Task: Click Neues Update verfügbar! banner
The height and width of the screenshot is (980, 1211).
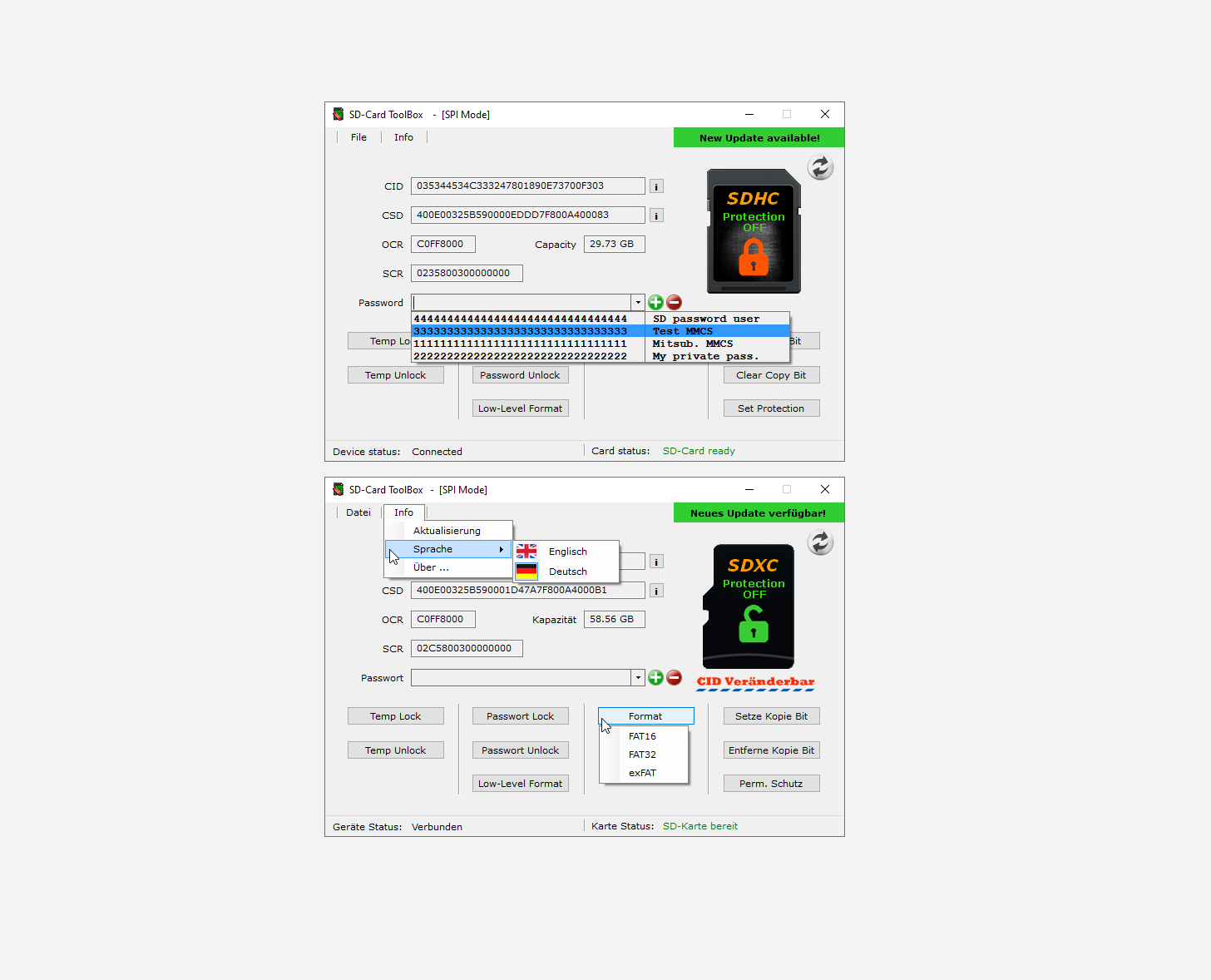Action: pos(759,513)
